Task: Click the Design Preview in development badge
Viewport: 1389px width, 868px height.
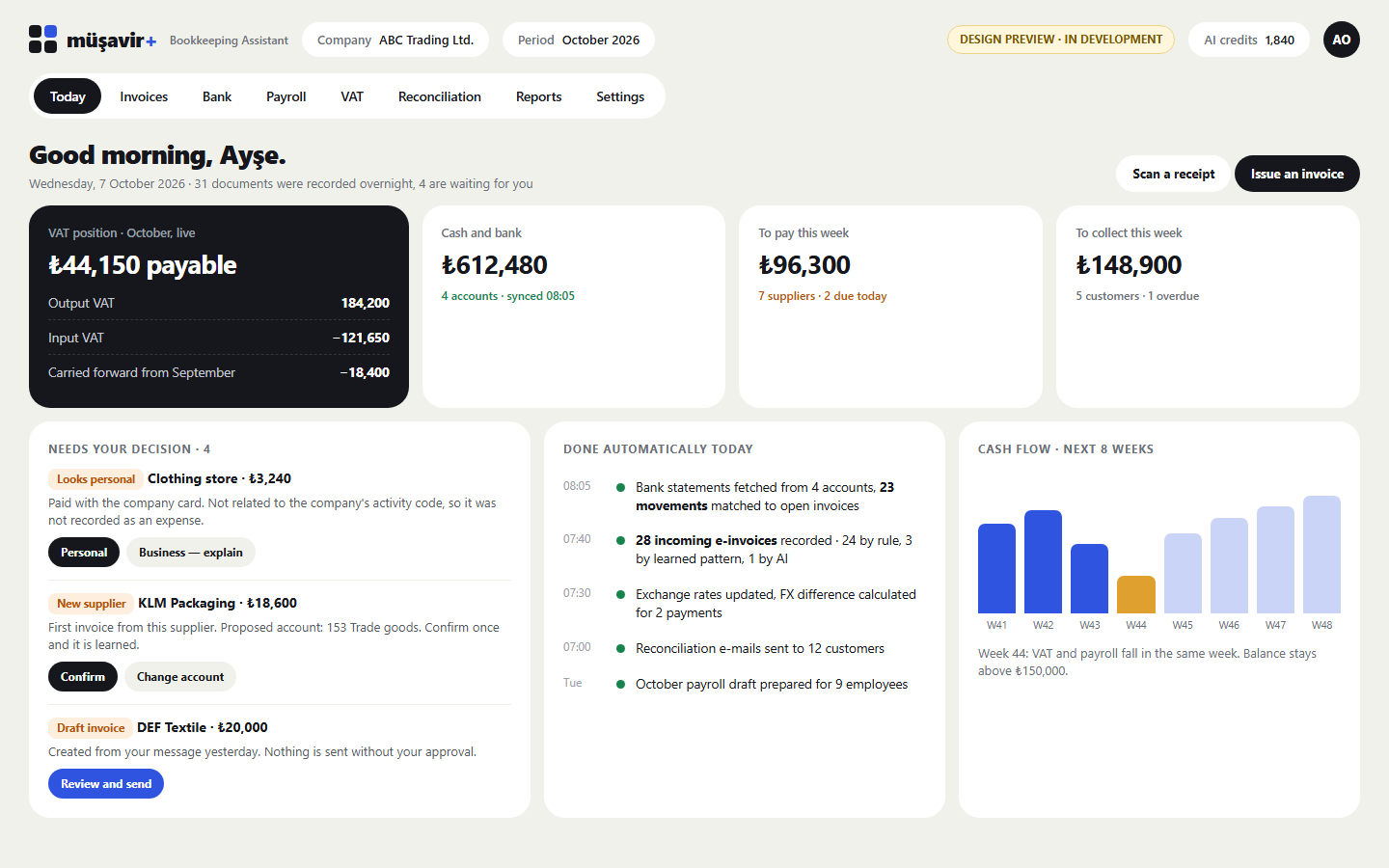Action: 1061,40
